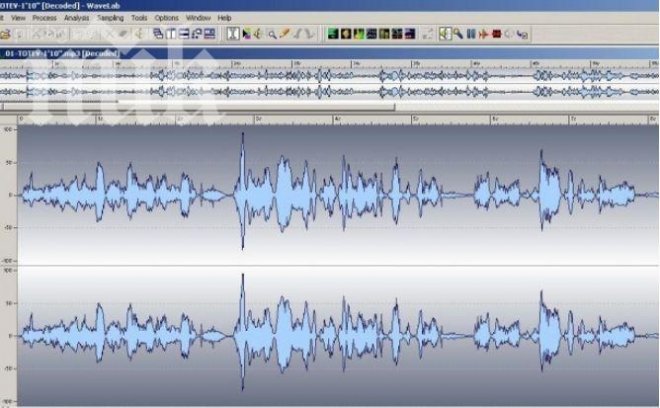Open the Sampling menu

(x=110, y=18)
